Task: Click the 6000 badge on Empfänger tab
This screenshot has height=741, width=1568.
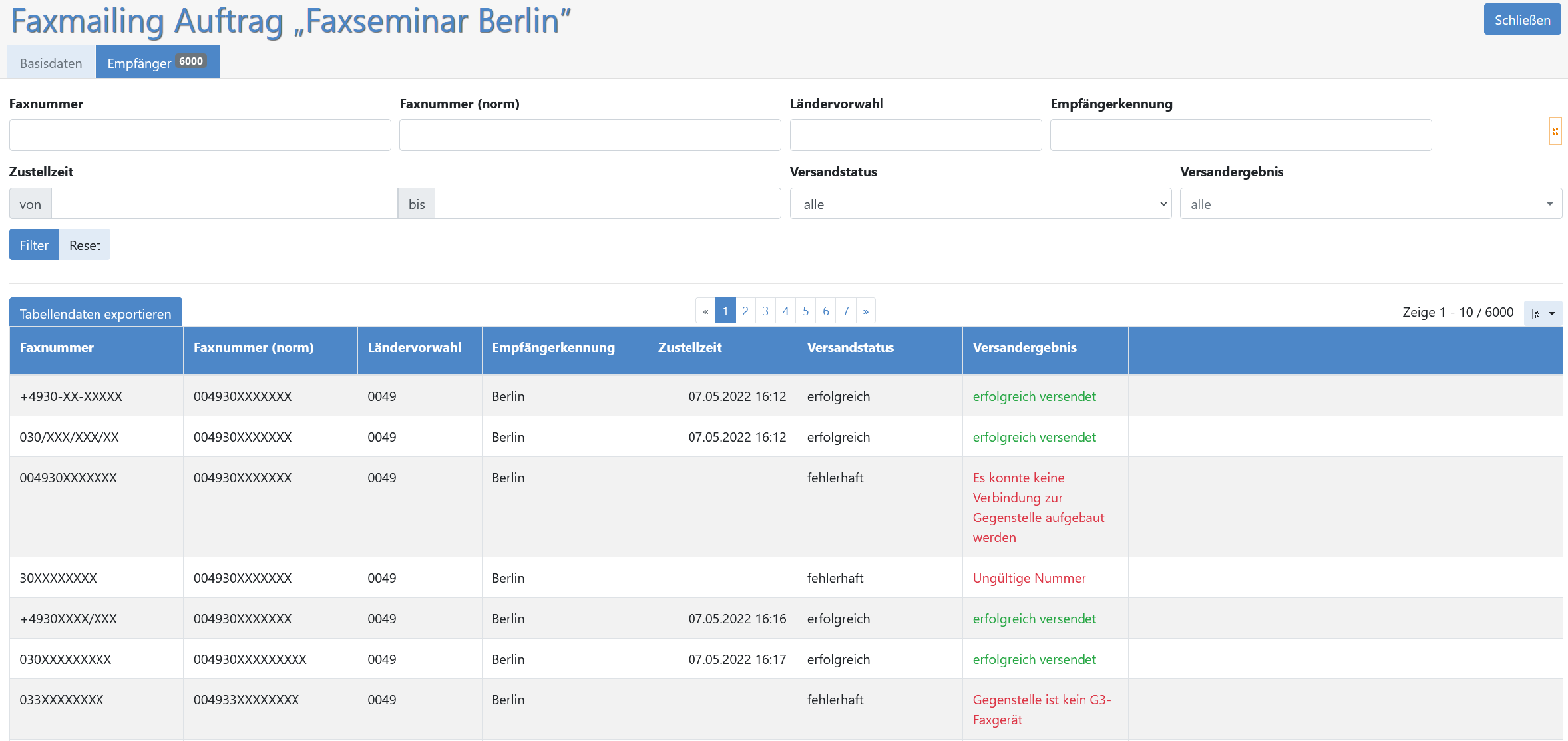Action: click(191, 61)
